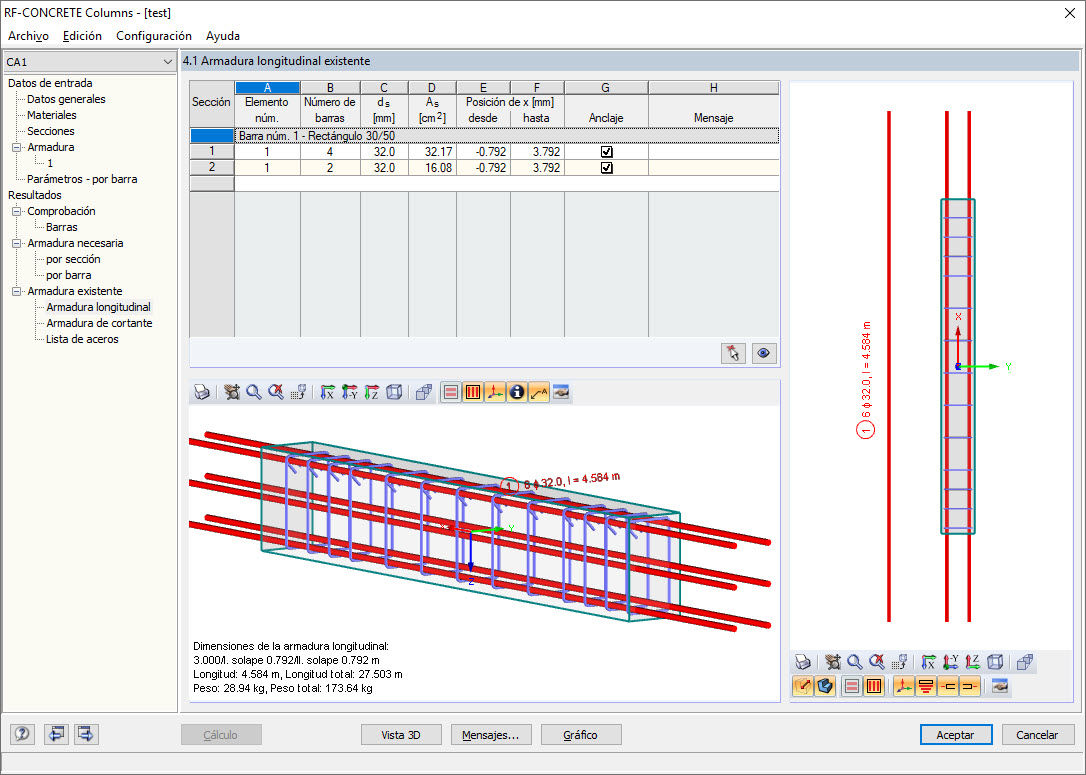Open the Mensajes... dialog
The height and width of the screenshot is (775, 1086).
tap(491, 735)
